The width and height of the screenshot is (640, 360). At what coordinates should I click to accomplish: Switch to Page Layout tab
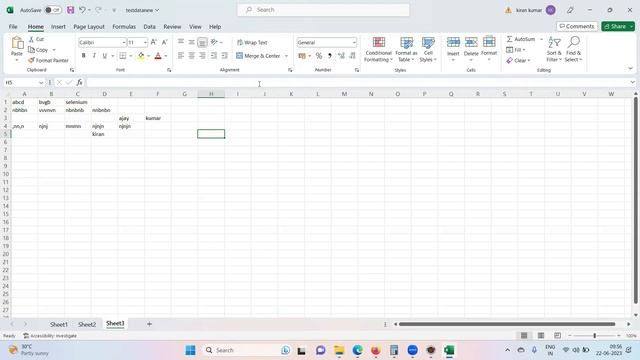89,27
